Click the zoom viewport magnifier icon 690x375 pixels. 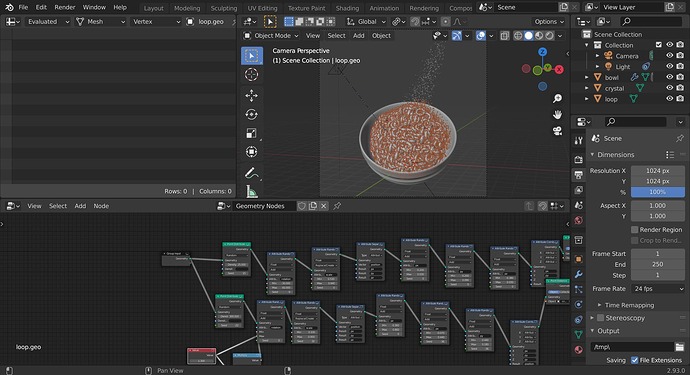click(x=558, y=98)
